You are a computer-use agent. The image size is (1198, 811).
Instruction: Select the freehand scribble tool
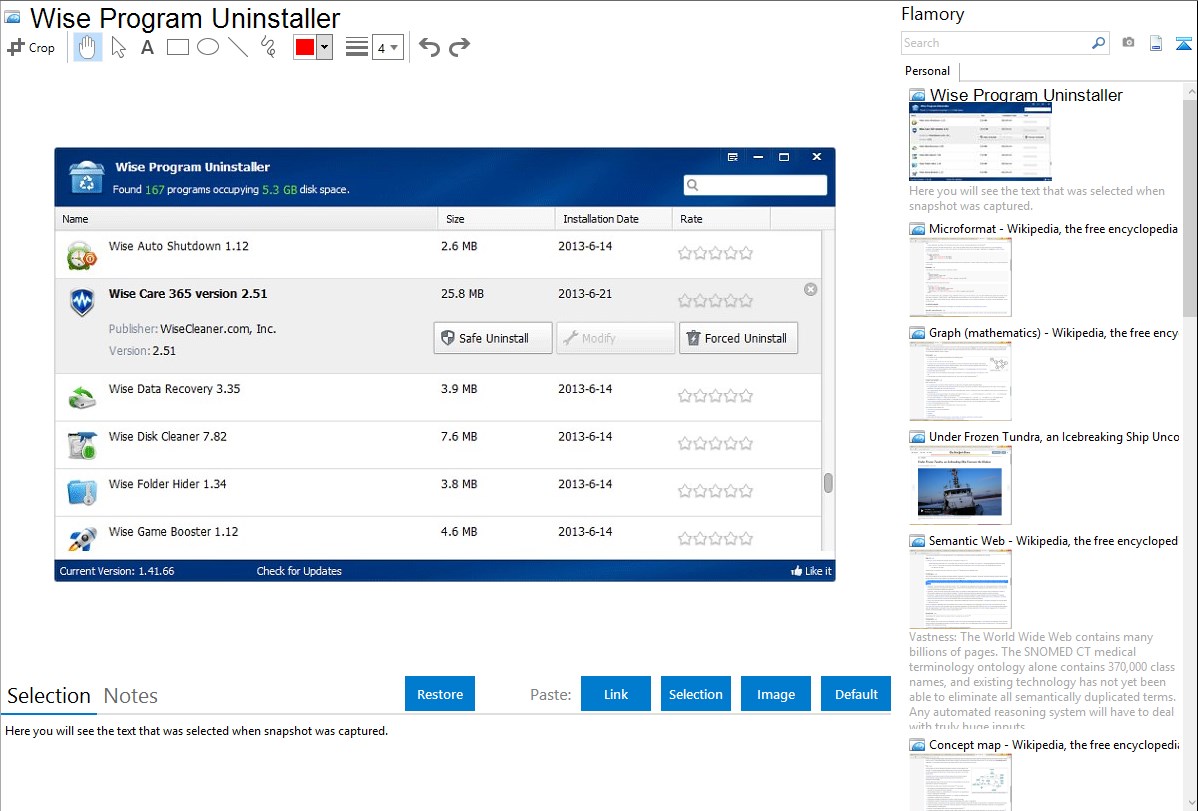point(268,47)
